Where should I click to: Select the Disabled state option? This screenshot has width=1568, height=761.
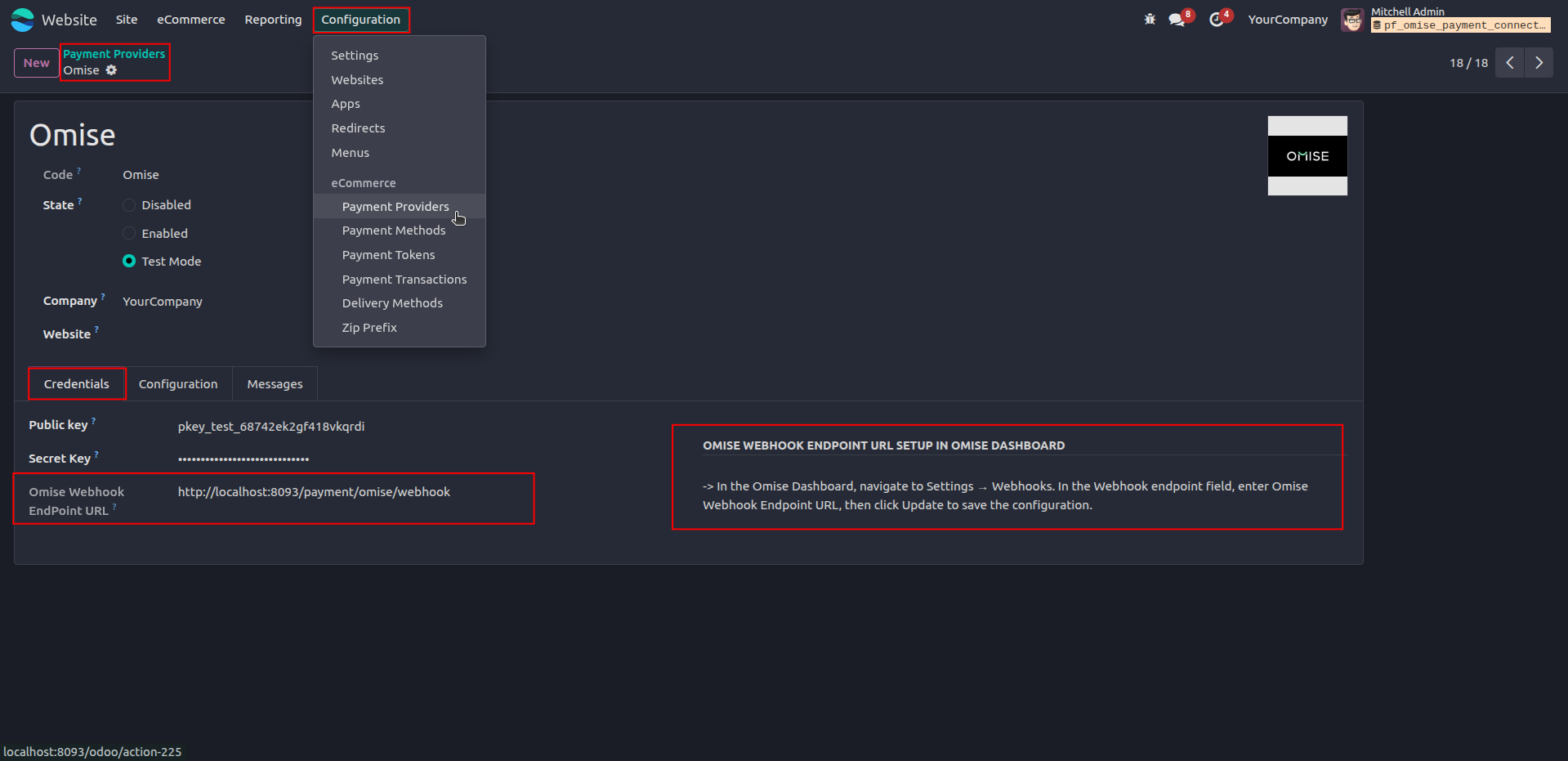coord(129,205)
